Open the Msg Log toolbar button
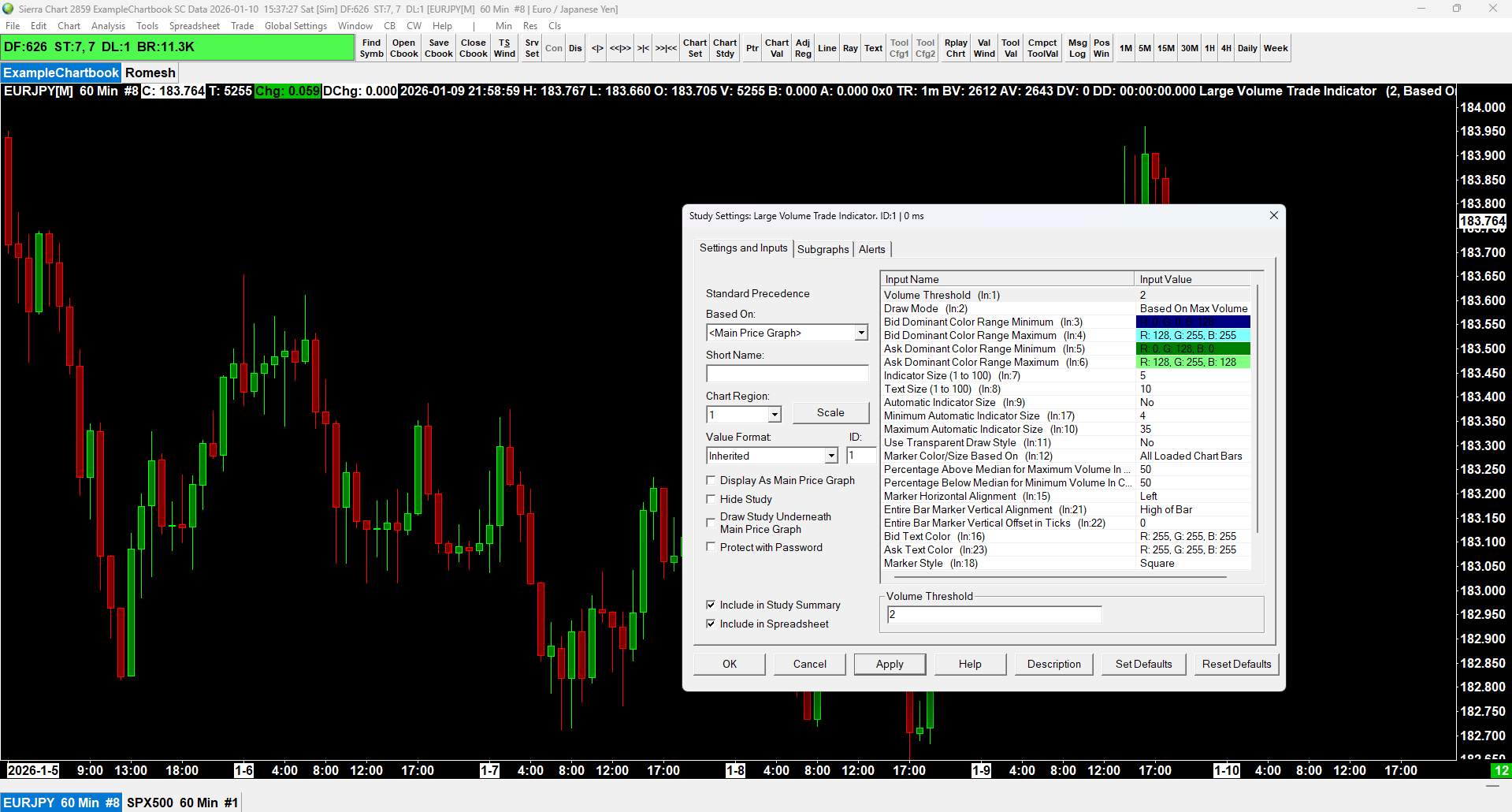The width and height of the screenshot is (1512, 812). [1078, 48]
